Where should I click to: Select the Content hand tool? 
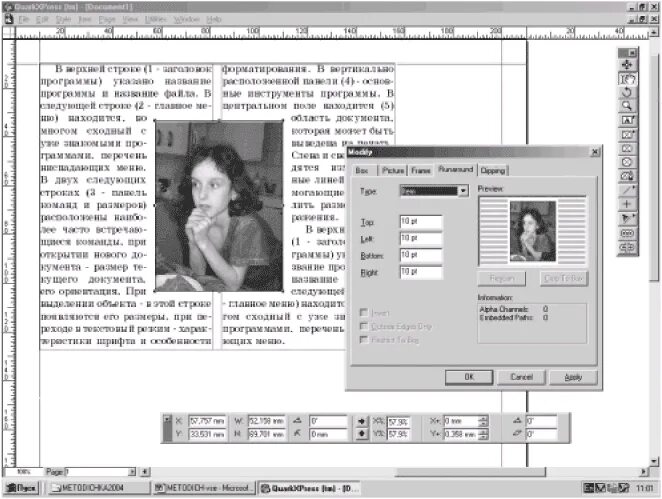pos(627,79)
